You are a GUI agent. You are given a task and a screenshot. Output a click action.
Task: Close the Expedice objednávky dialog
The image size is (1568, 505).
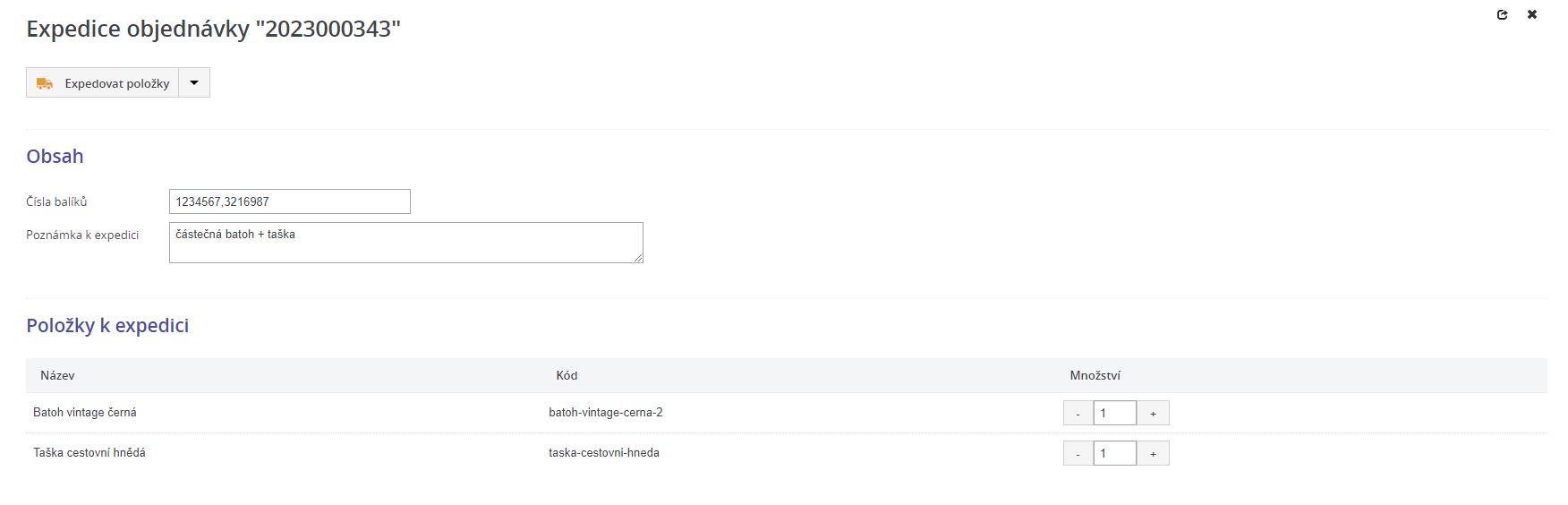click(x=1532, y=14)
